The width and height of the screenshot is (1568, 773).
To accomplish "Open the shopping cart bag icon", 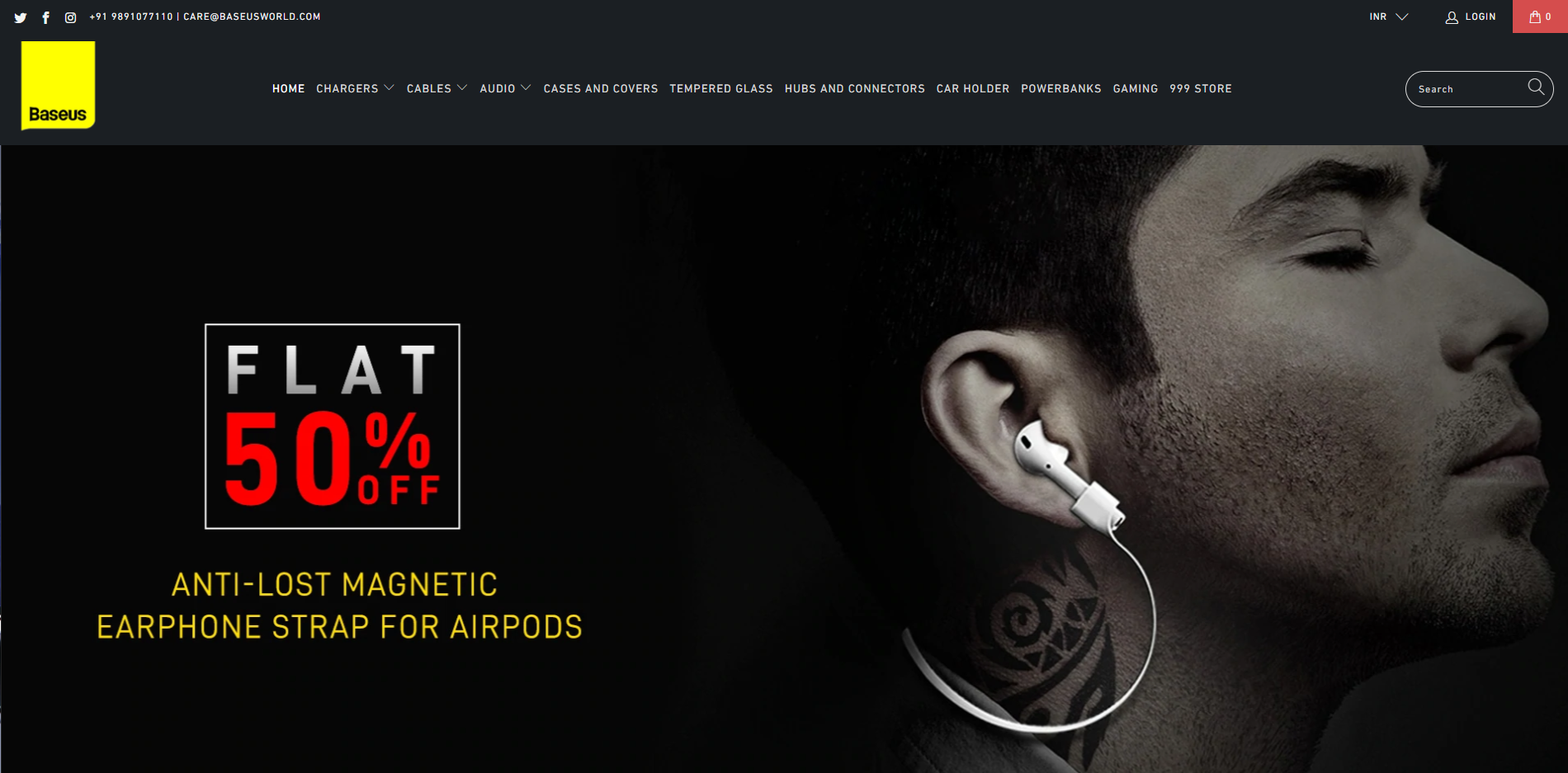I will click(x=1535, y=16).
